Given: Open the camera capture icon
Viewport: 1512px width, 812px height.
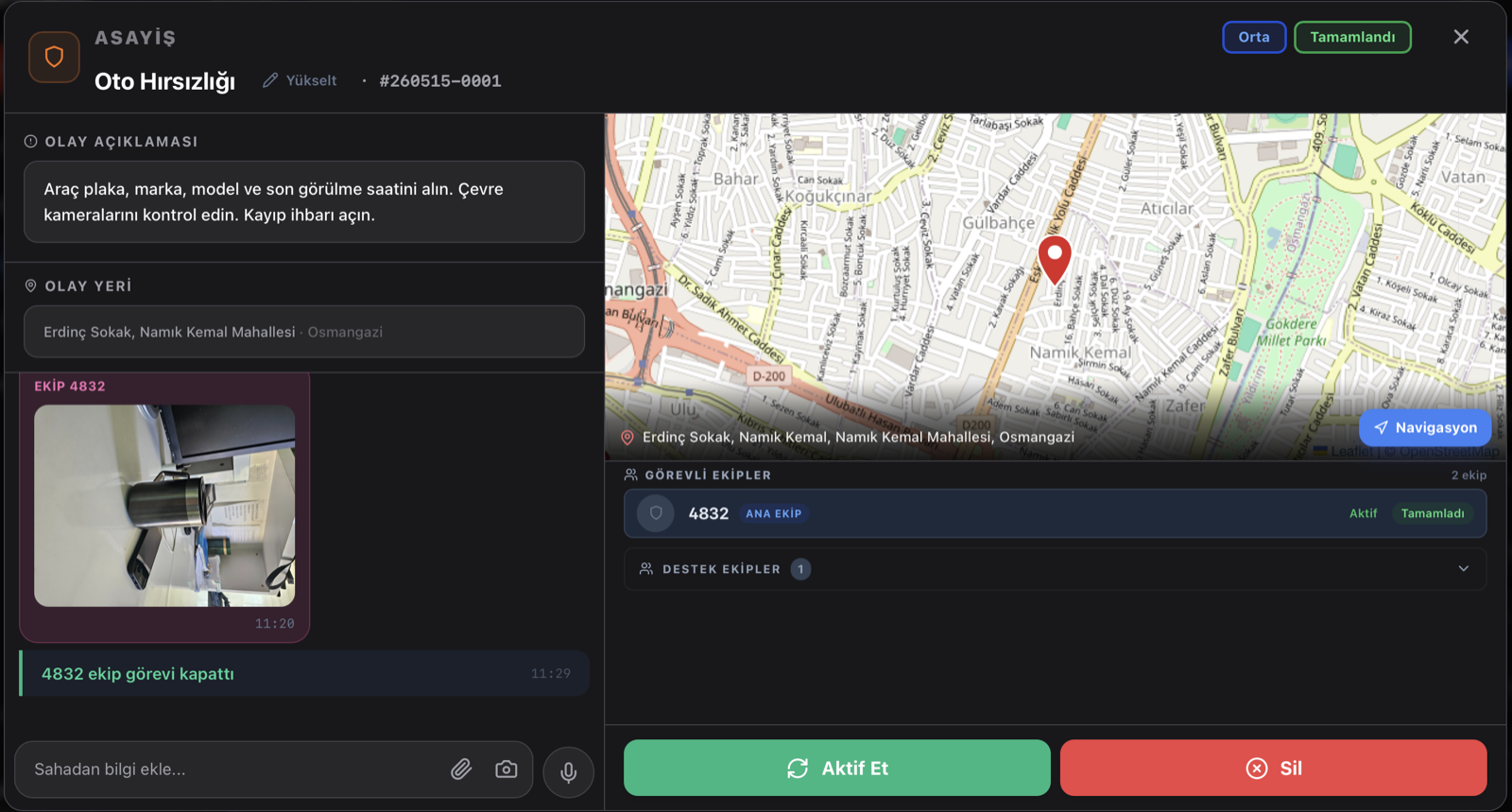Looking at the screenshot, I should tap(507, 769).
